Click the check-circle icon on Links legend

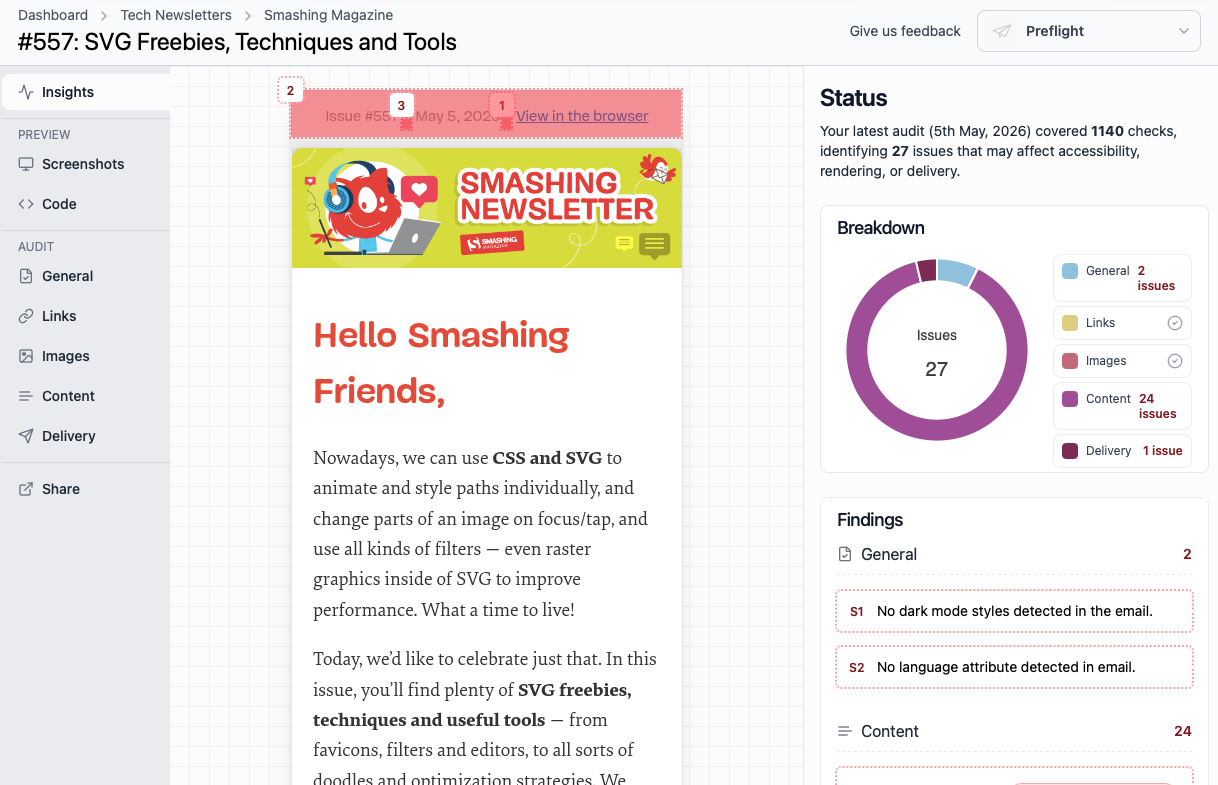click(1175, 323)
